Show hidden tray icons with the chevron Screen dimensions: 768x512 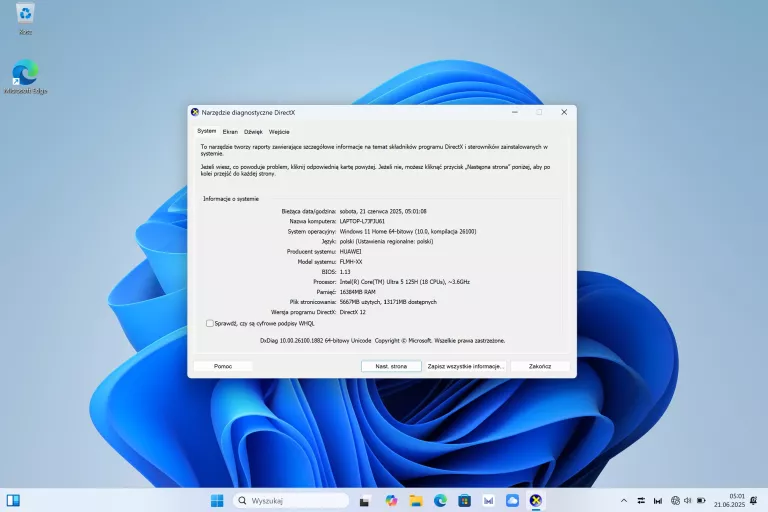624,501
